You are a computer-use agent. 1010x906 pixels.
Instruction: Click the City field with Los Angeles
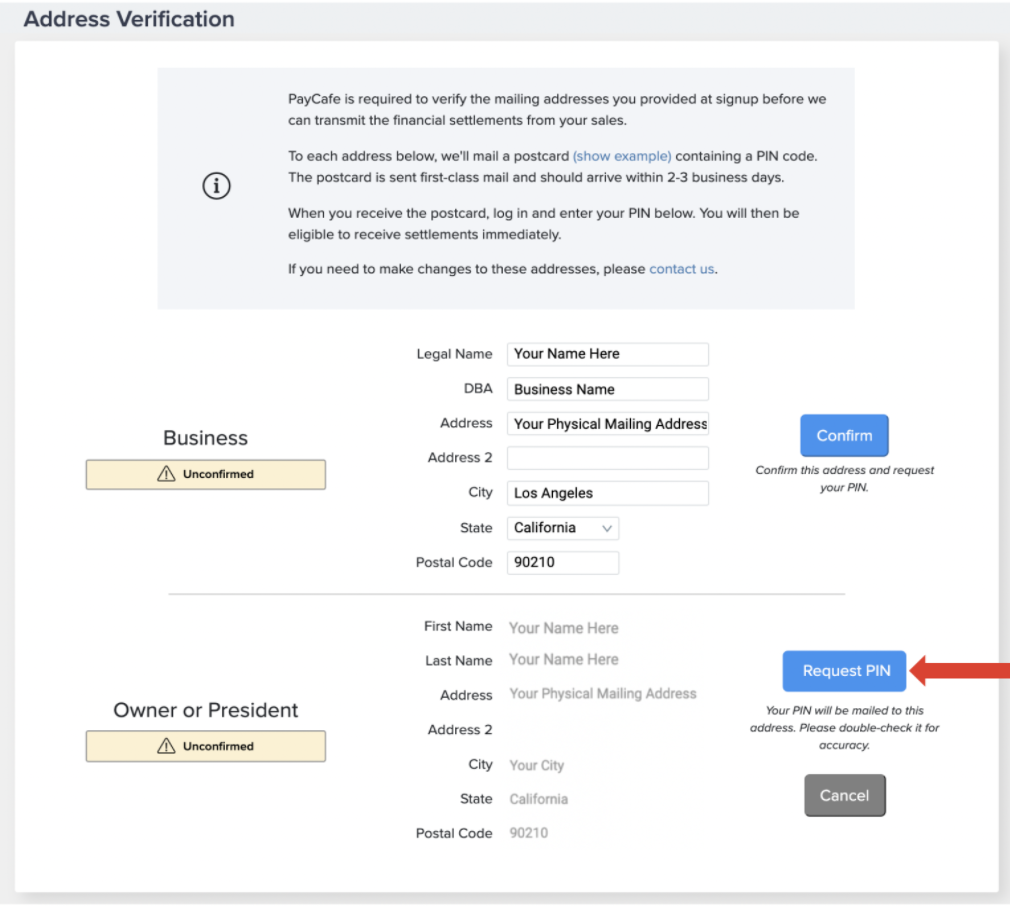607,493
